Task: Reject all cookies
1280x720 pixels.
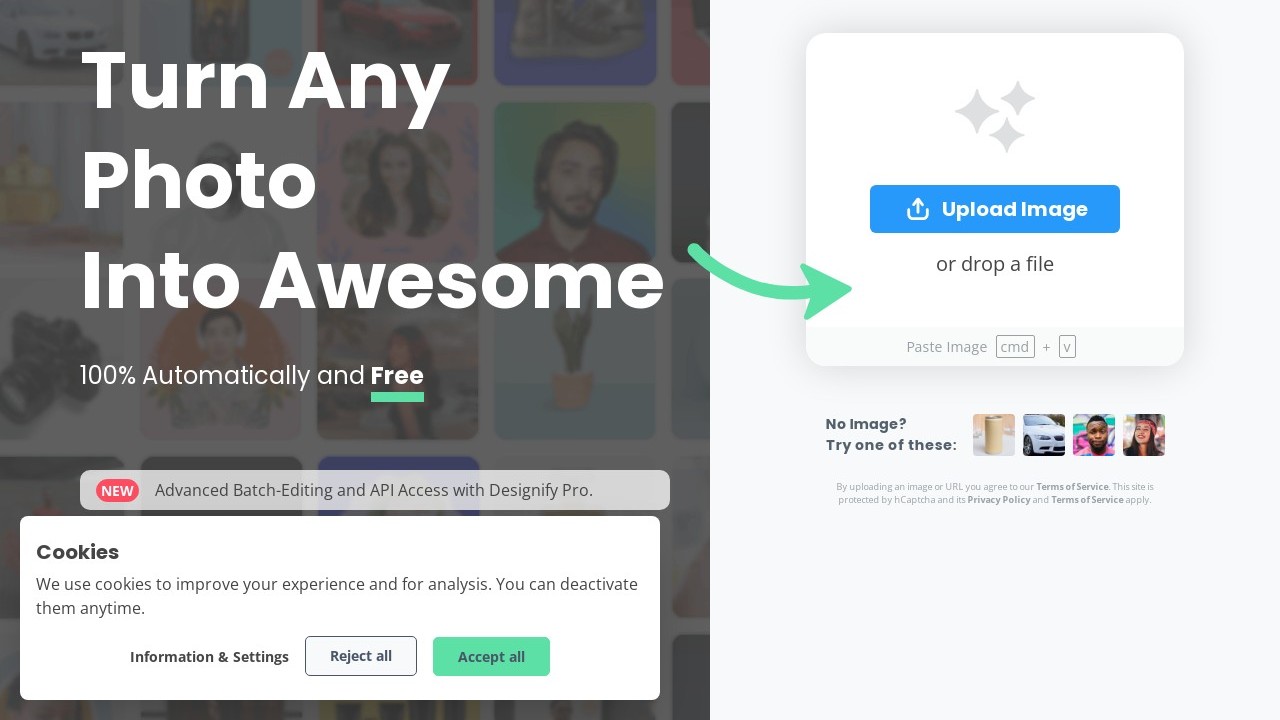Action: point(361,656)
